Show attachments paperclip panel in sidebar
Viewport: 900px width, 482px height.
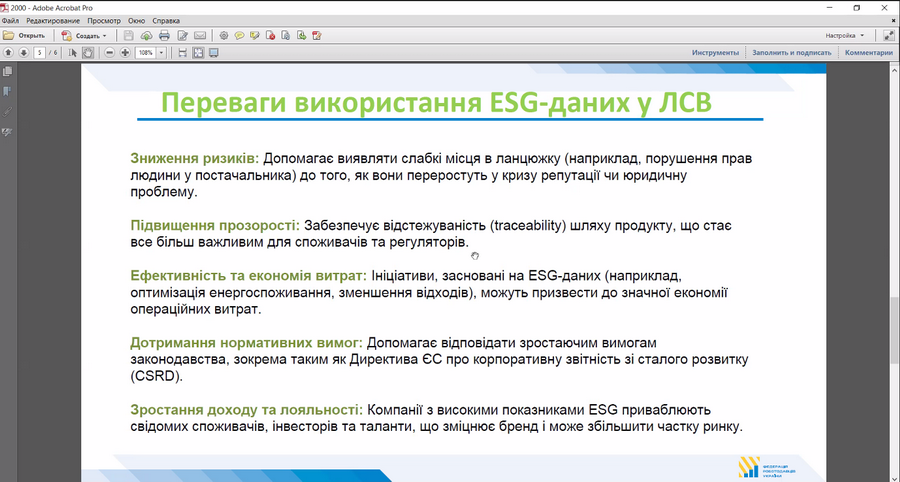(7, 111)
